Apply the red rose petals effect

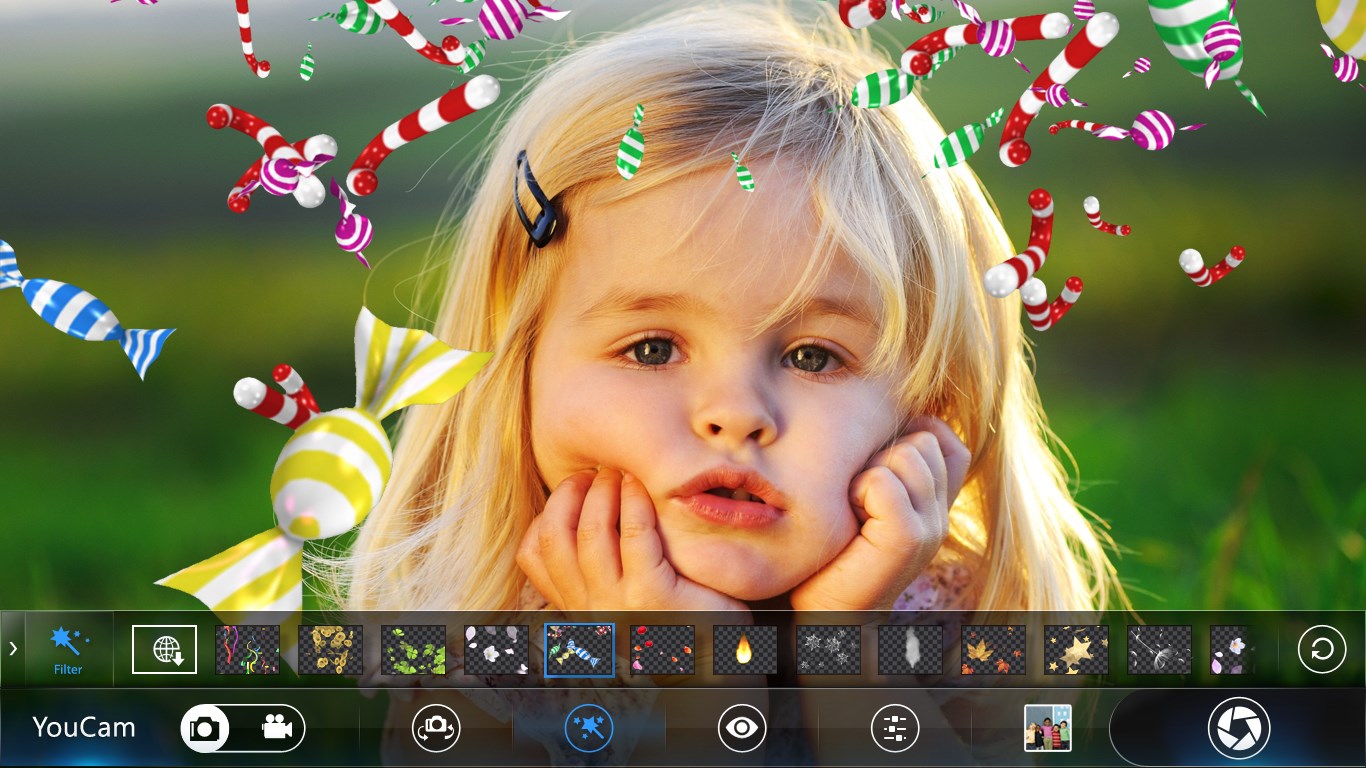tap(662, 650)
